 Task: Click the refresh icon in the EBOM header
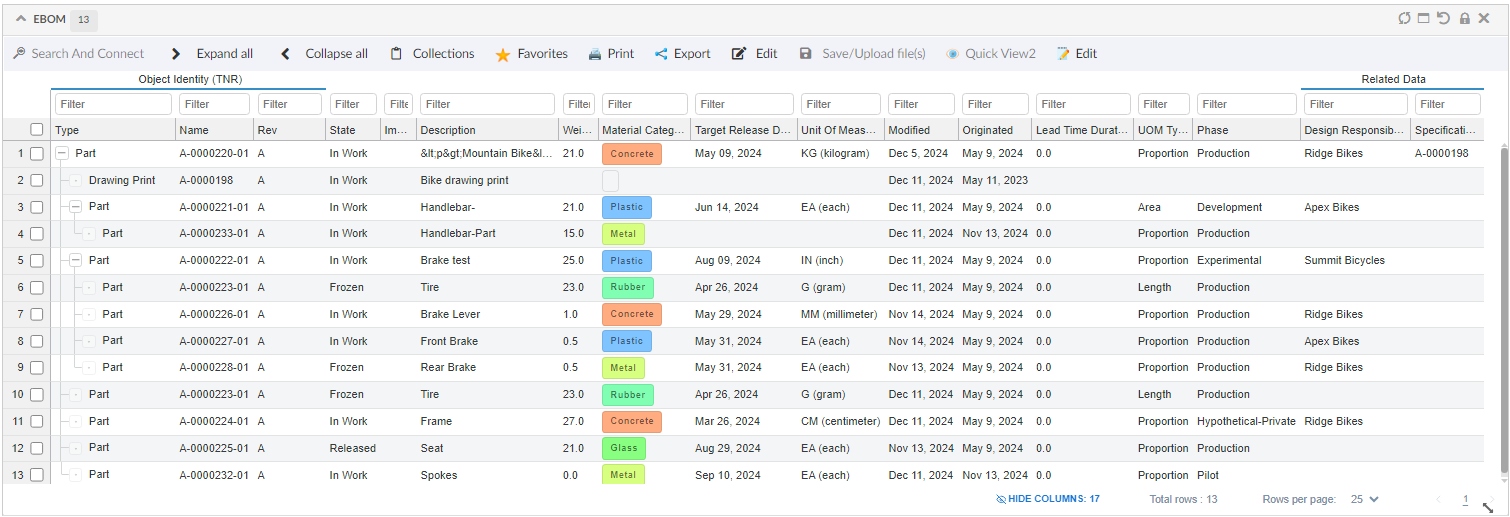click(x=1404, y=18)
